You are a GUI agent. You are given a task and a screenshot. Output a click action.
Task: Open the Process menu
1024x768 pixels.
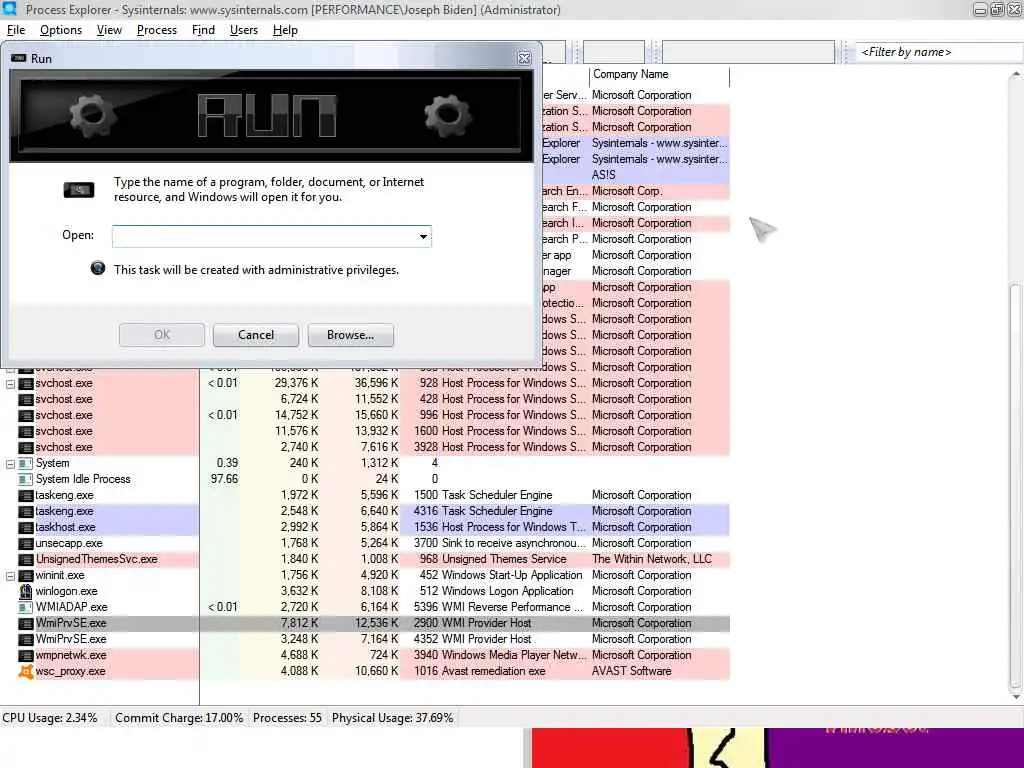click(157, 30)
